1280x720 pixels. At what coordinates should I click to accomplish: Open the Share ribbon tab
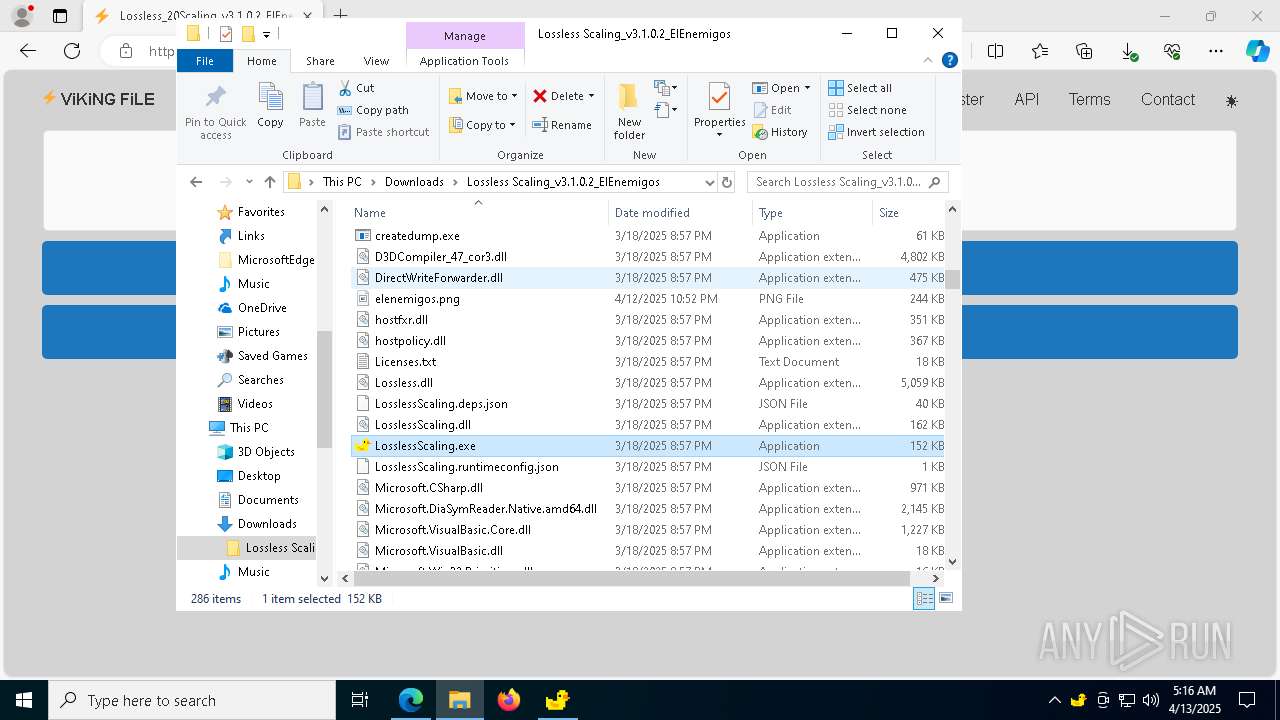[x=320, y=61]
